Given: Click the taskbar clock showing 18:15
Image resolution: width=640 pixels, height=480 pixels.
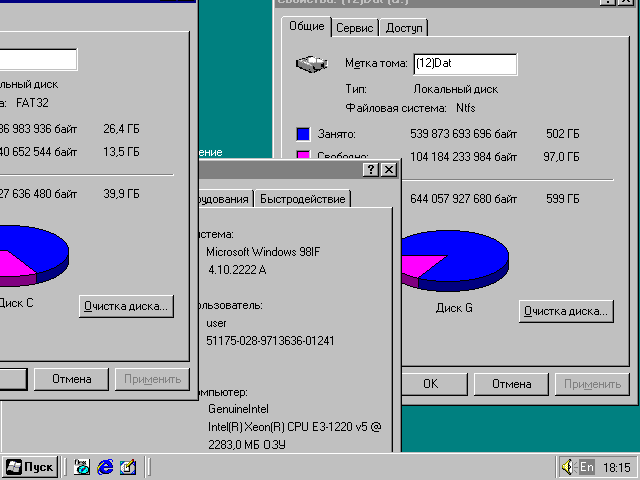Looking at the screenshot, I should point(617,467).
